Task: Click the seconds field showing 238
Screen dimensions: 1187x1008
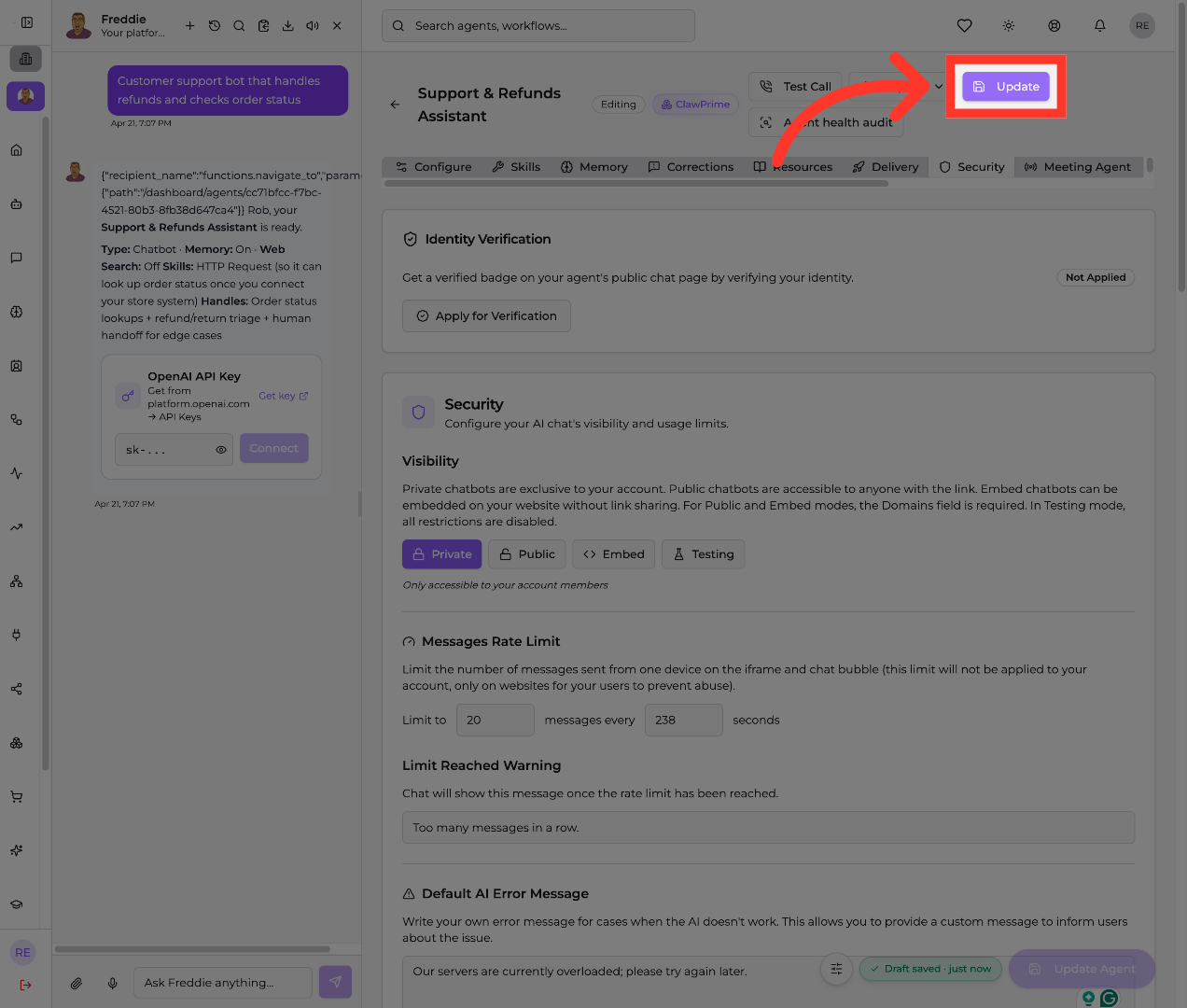Action: (x=683, y=721)
